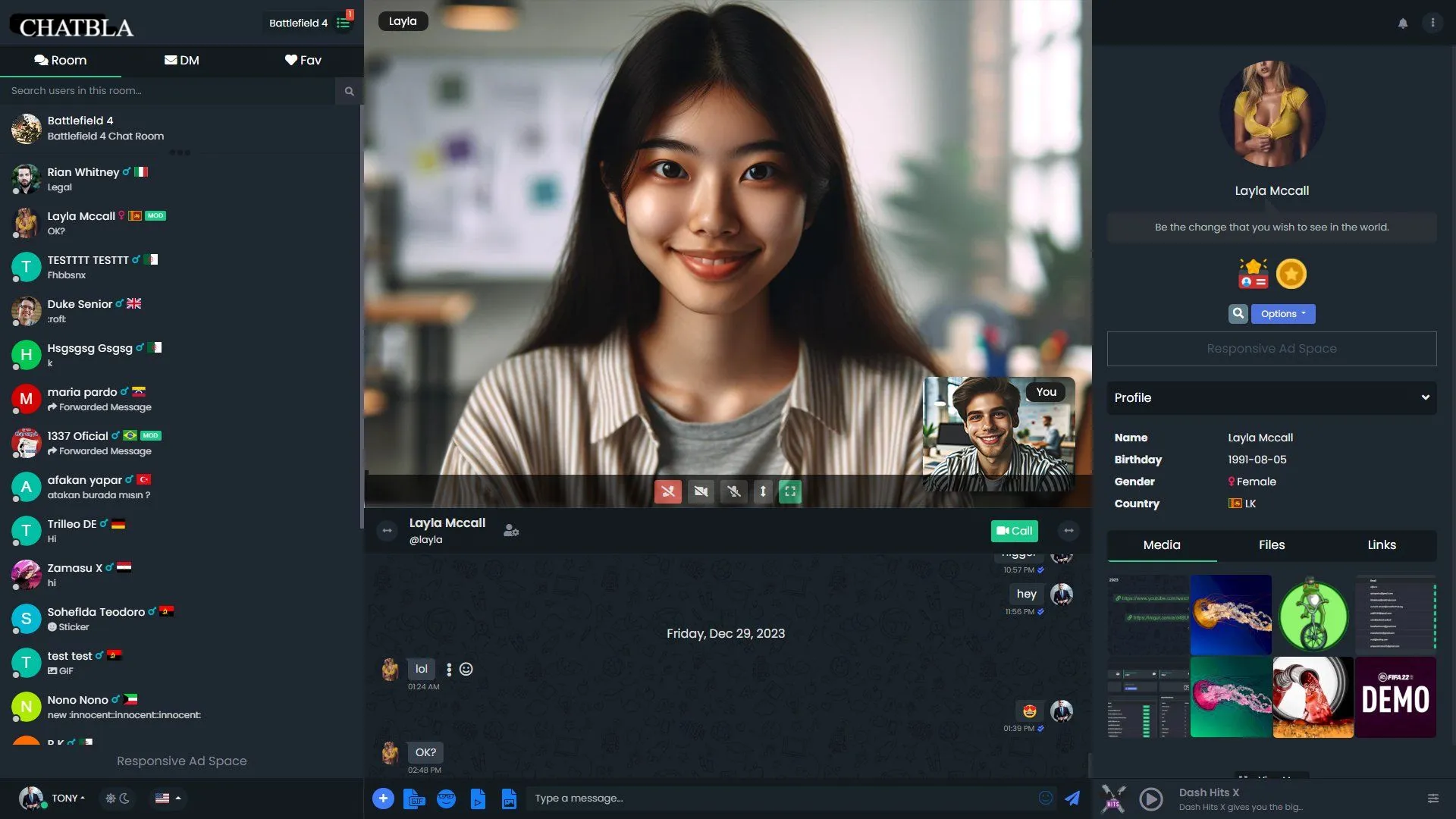This screenshot has height=819, width=1456.
Task: Open green frog unicycle media thumbnail
Action: 1313,614
